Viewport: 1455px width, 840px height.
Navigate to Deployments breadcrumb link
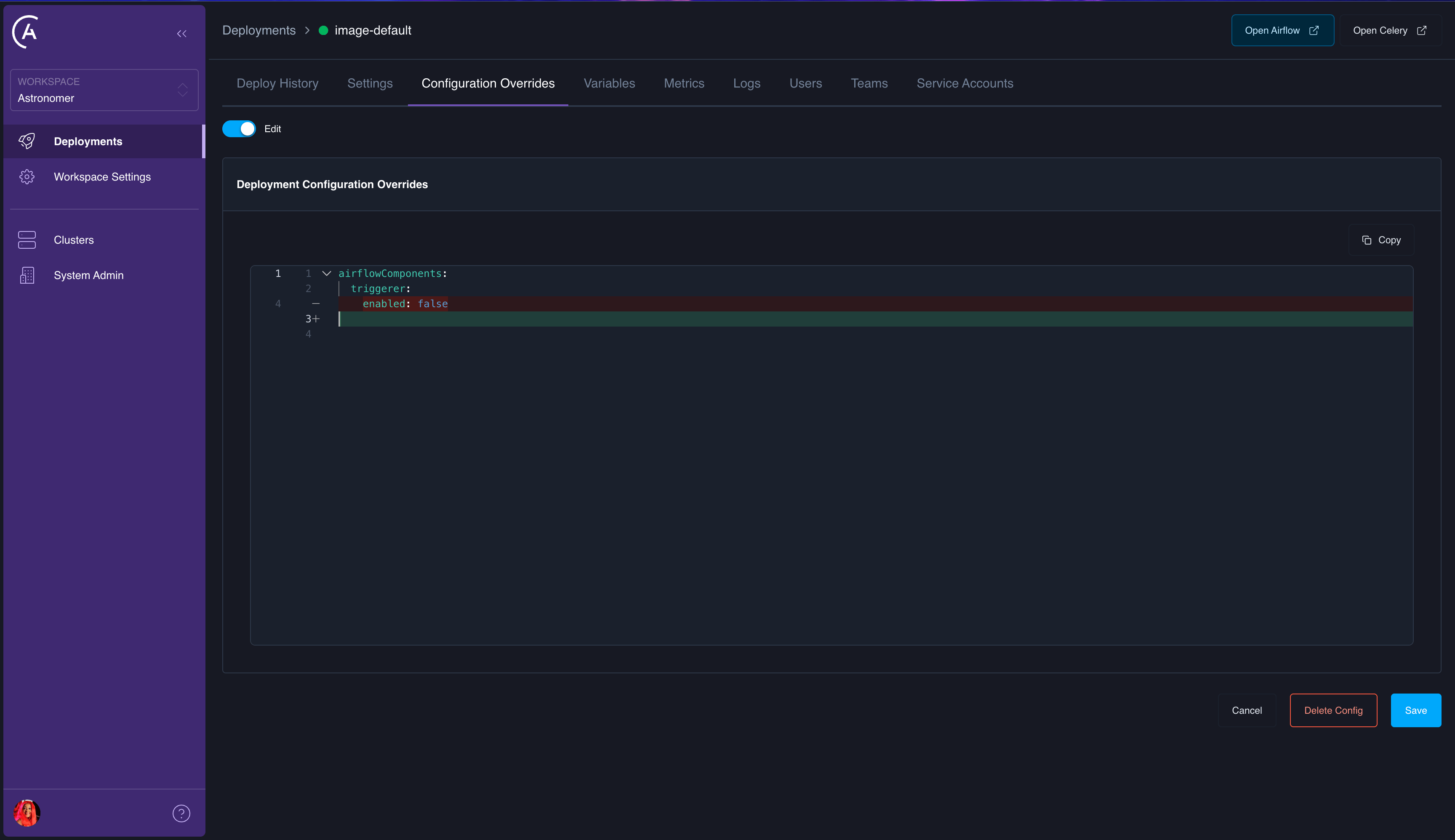259,31
